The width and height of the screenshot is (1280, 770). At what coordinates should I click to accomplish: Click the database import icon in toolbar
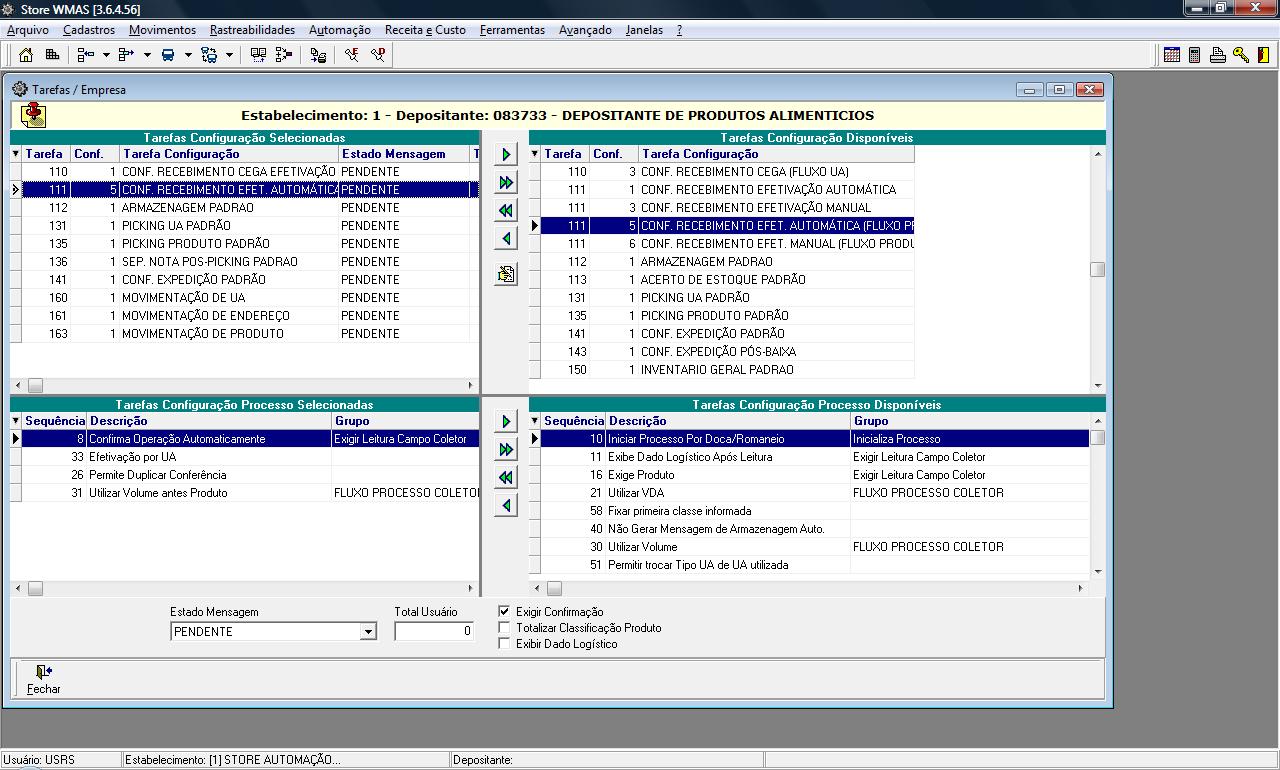point(318,55)
